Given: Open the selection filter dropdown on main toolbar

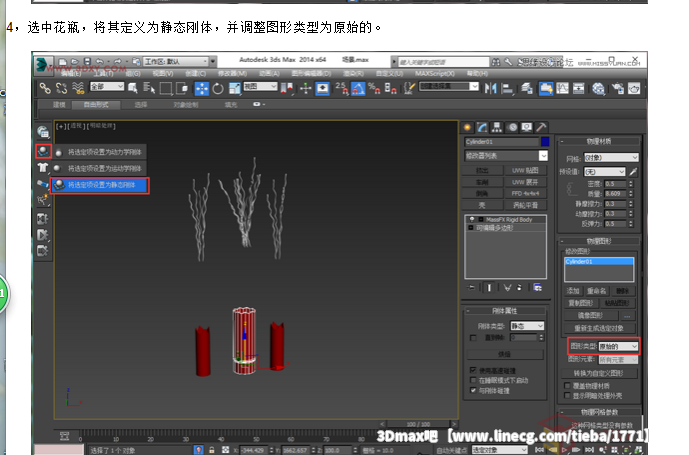Looking at the screenshot, I should click(107, 87).
